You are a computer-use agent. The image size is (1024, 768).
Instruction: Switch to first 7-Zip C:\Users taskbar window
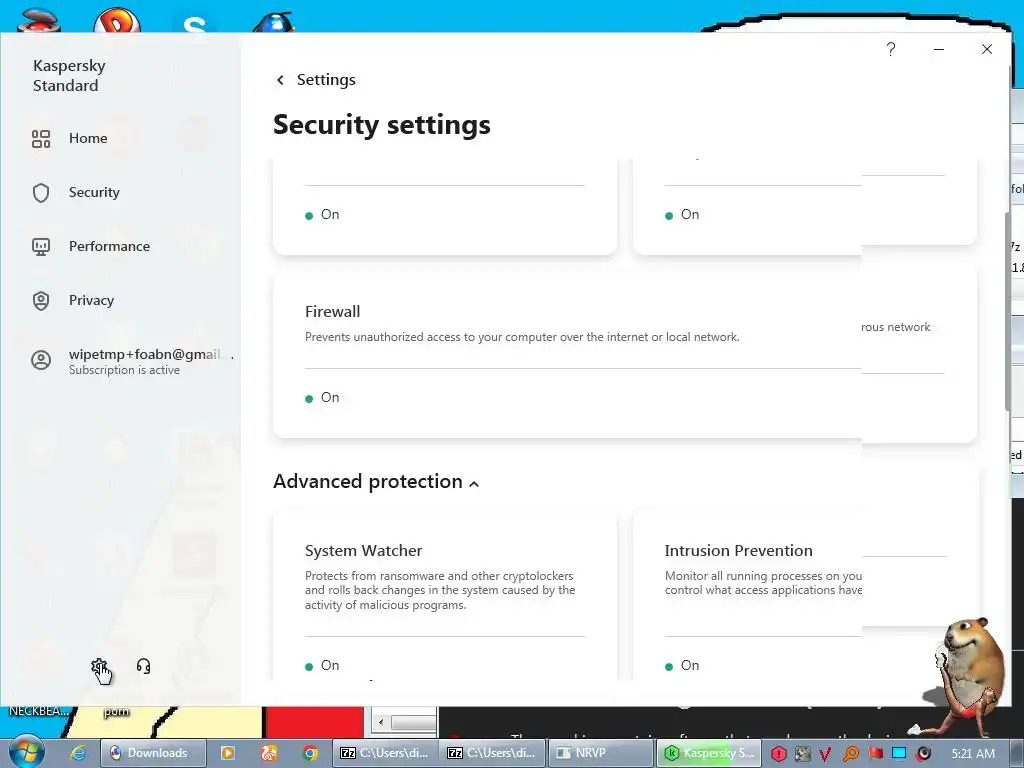click(x=385, y=753)
